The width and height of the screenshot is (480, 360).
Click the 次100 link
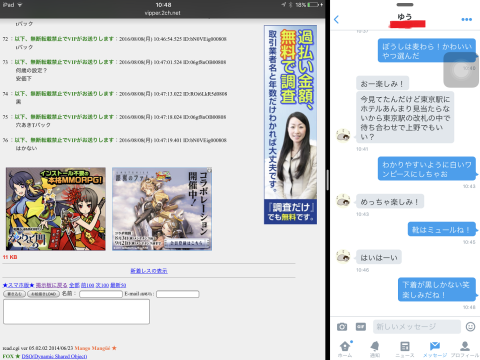[102, 285]
